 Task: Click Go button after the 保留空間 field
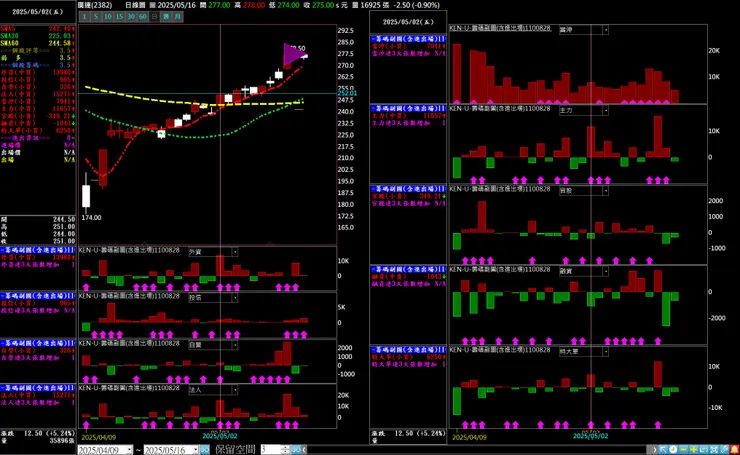(296, 450)
